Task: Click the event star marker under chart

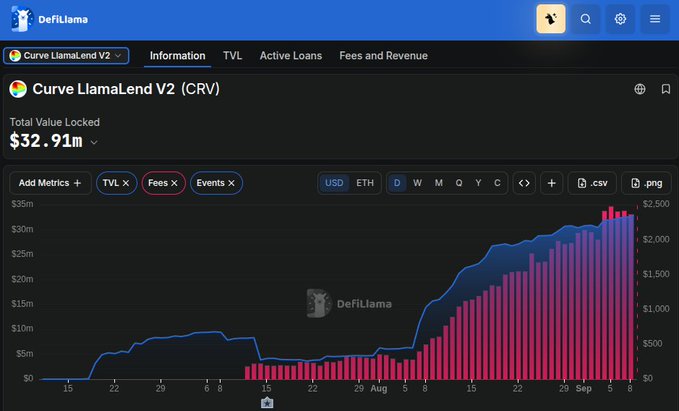Action: pyautogui.click(x=267, y=403)
